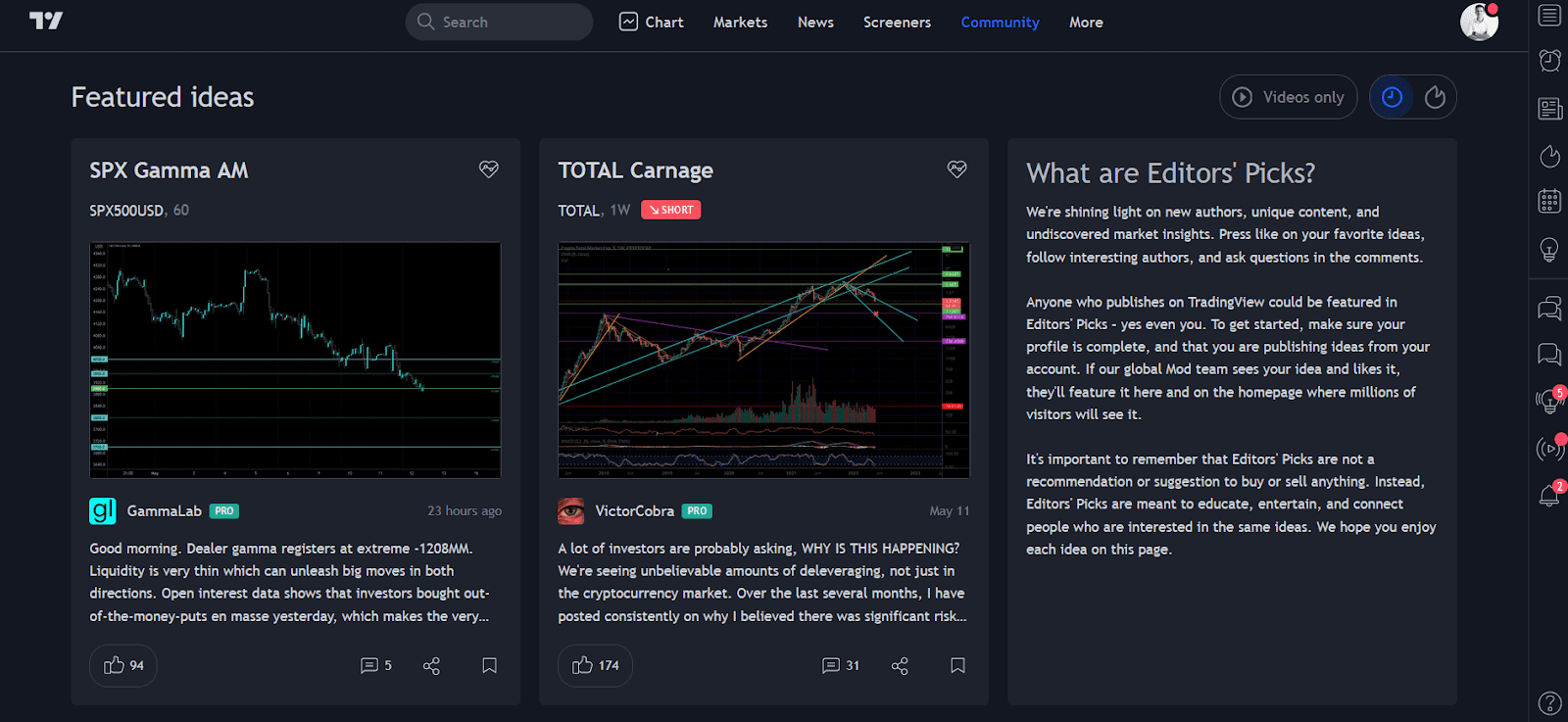Screen dimensions: 1568x722
Task: Share the TOTAL Carnage idea
Action: pos(900,665)
